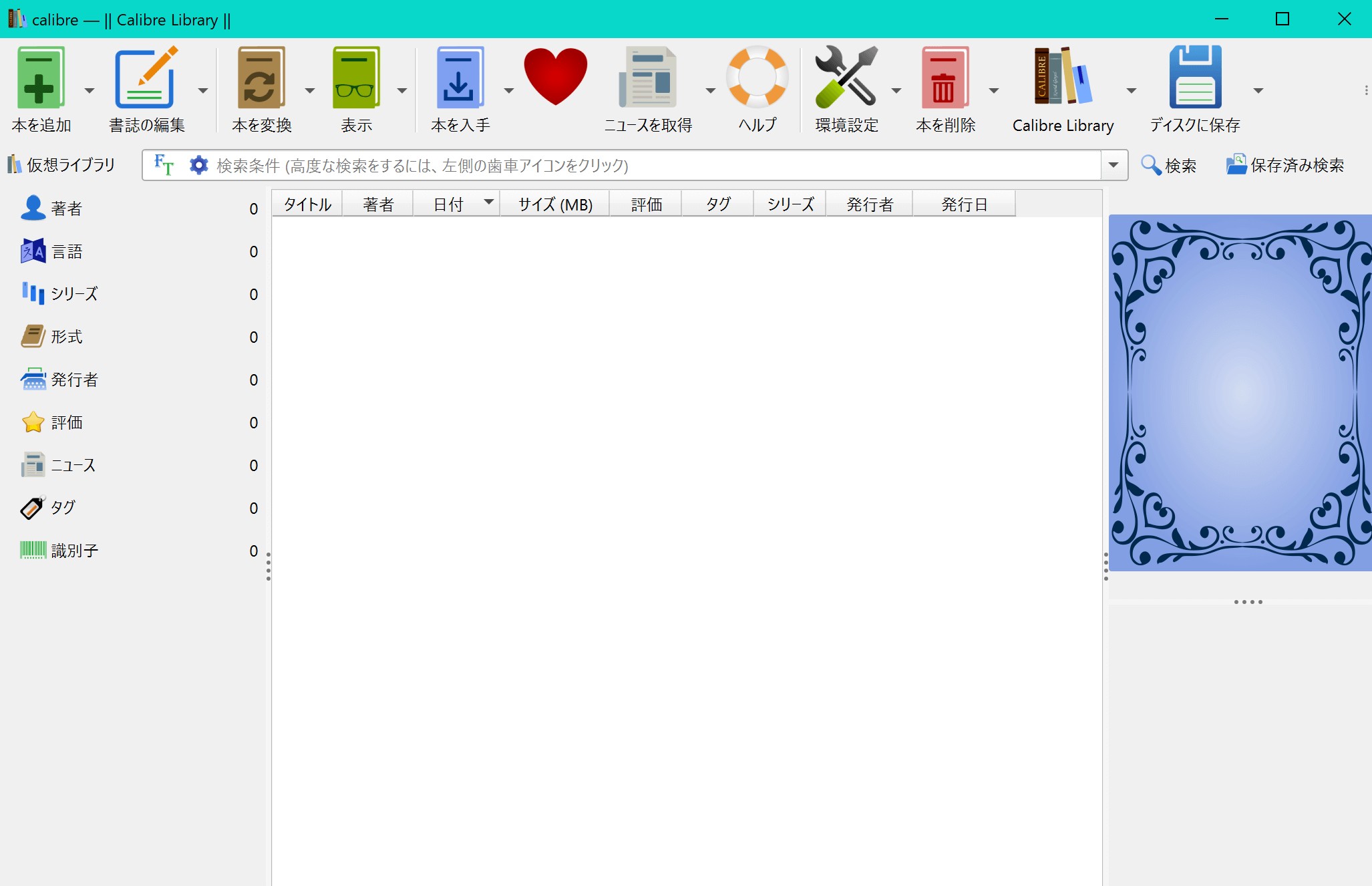The width and height of the screenshot is (1372, 886).
Task: Click the 本を削除 trash icon
Action: tap(945, 77)
